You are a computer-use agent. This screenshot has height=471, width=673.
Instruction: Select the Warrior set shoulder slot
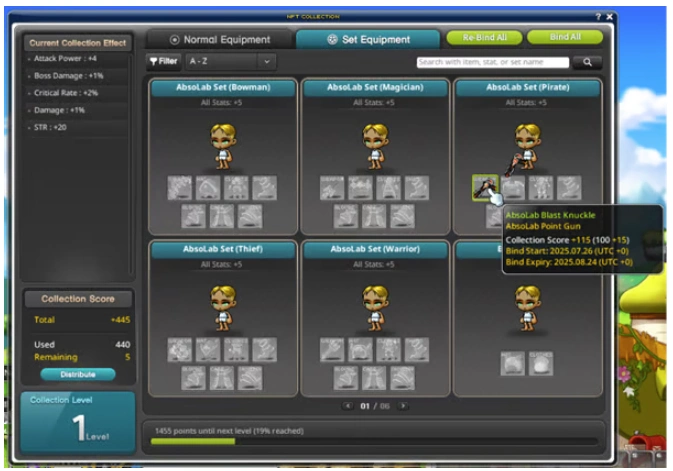click(x=403, y=377)
